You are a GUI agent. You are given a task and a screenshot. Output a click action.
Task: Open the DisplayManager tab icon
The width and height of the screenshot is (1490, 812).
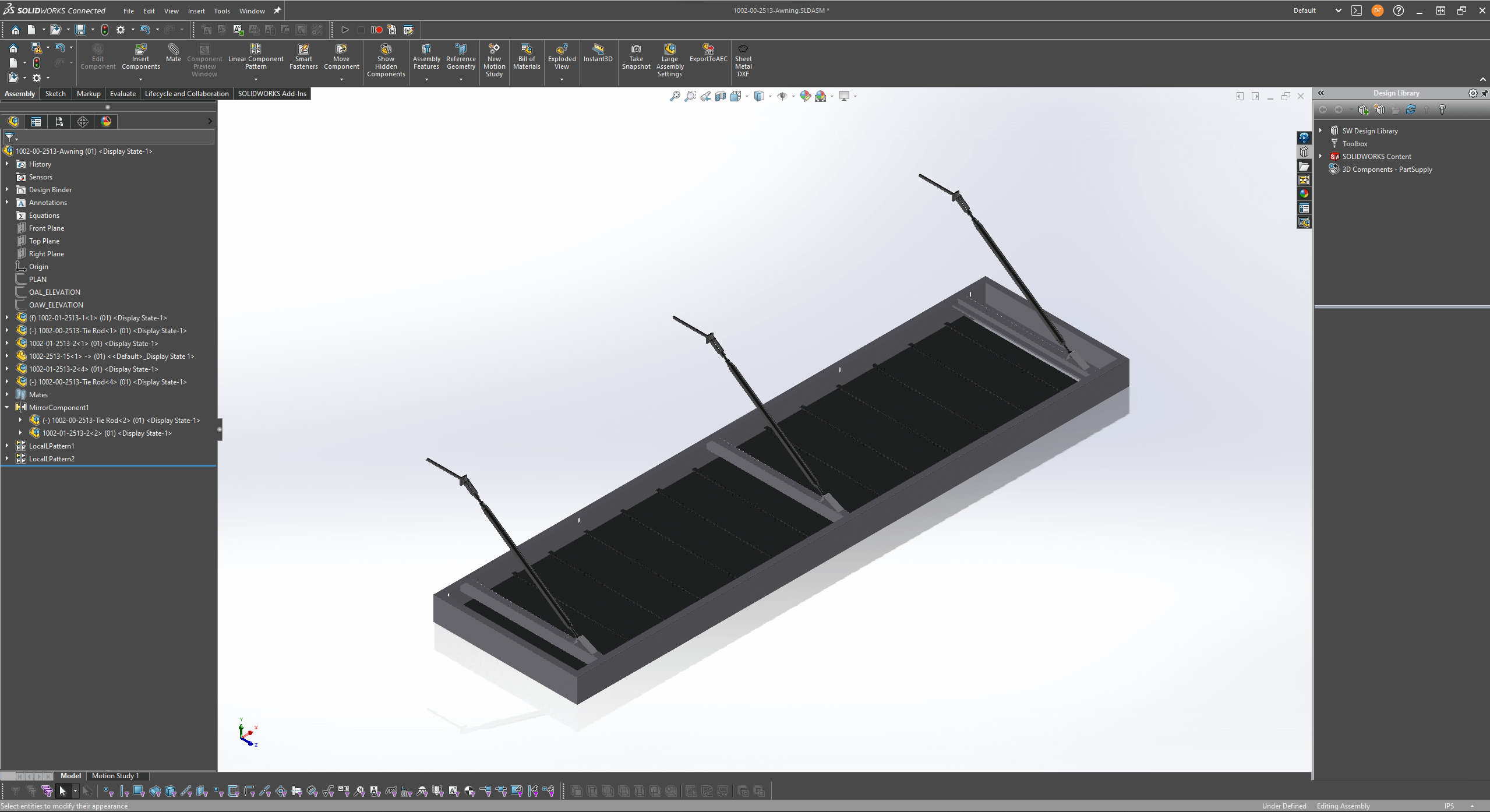coord(106,121)
